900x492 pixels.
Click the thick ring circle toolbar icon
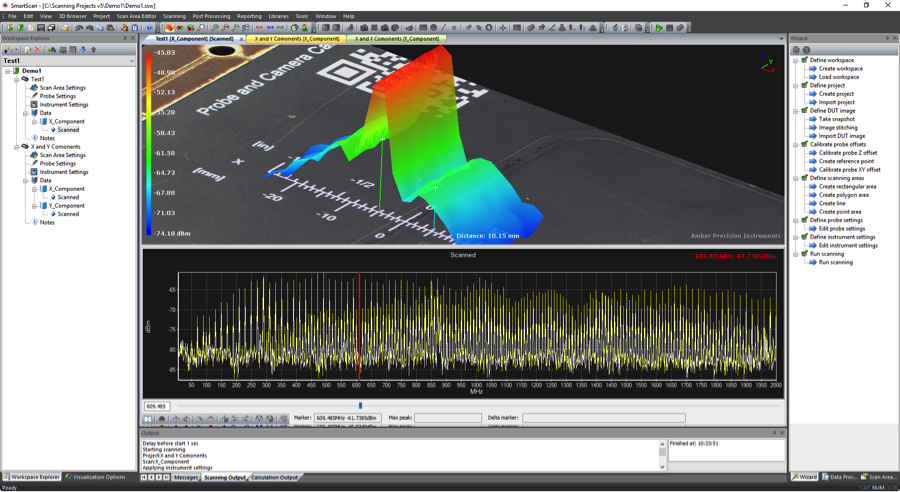[489, 28]
